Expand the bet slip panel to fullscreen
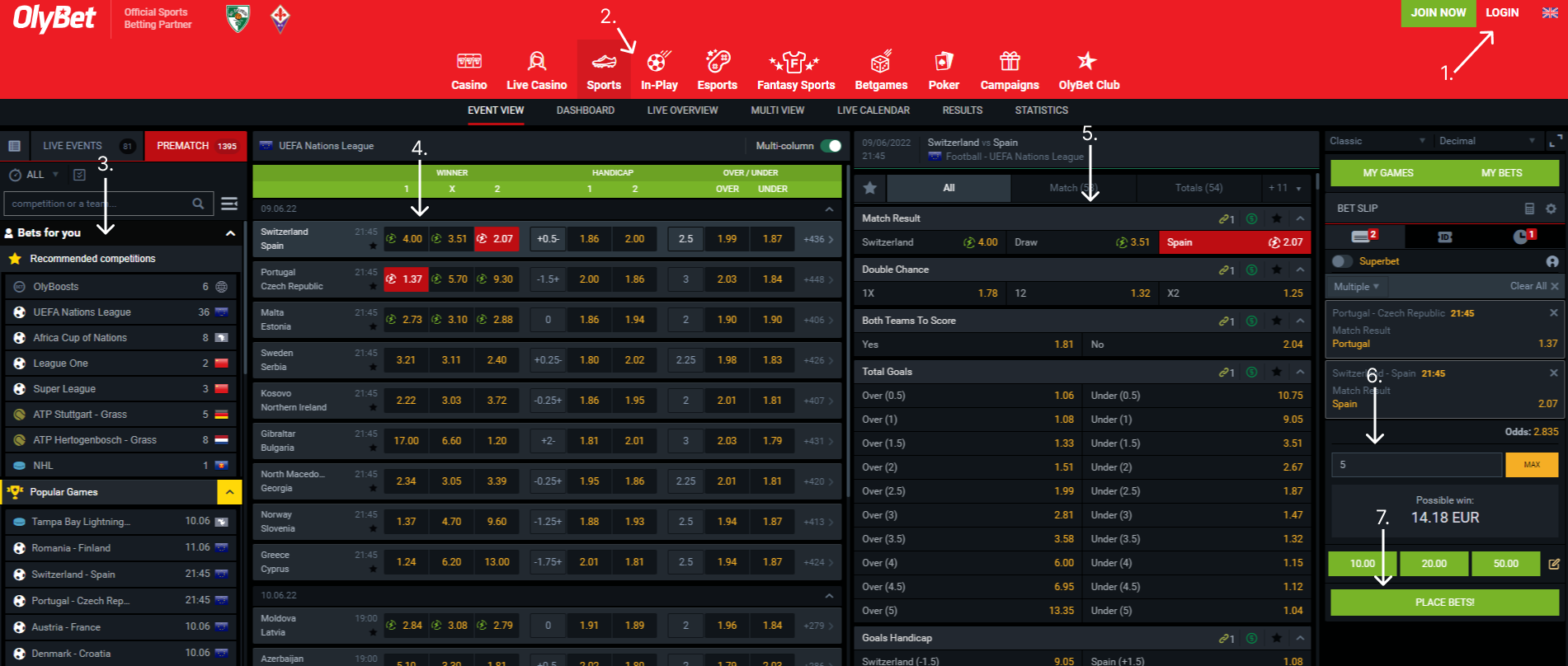Screen dimensions: 1568x666 click(1555, 141)
